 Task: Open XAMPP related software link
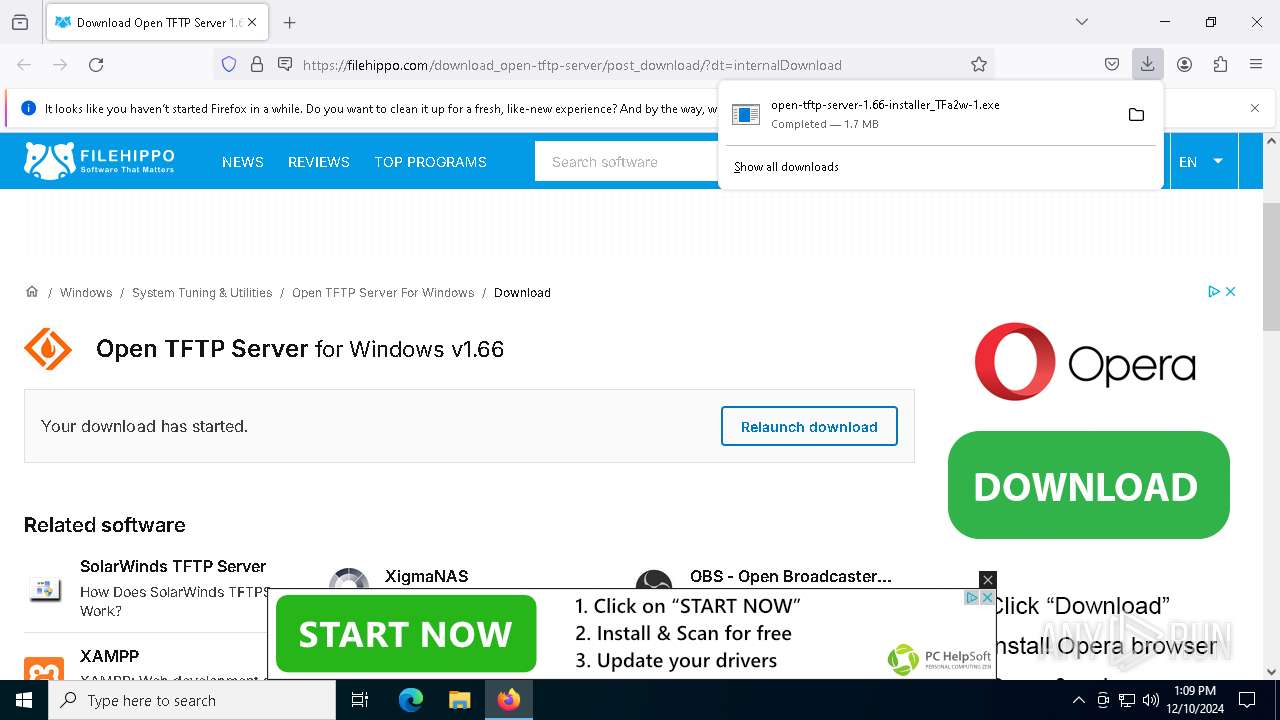(x=110, y=656)
